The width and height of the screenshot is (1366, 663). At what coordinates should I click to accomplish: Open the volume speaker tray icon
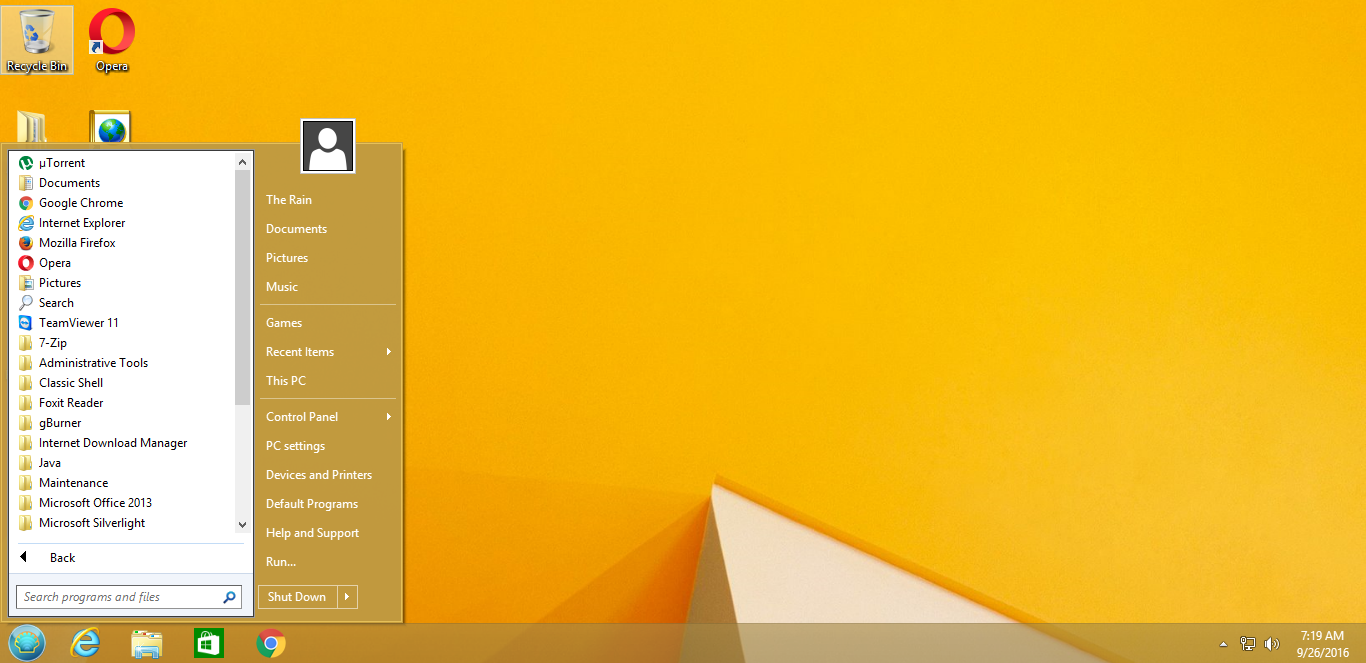(x=1272, y=644)
